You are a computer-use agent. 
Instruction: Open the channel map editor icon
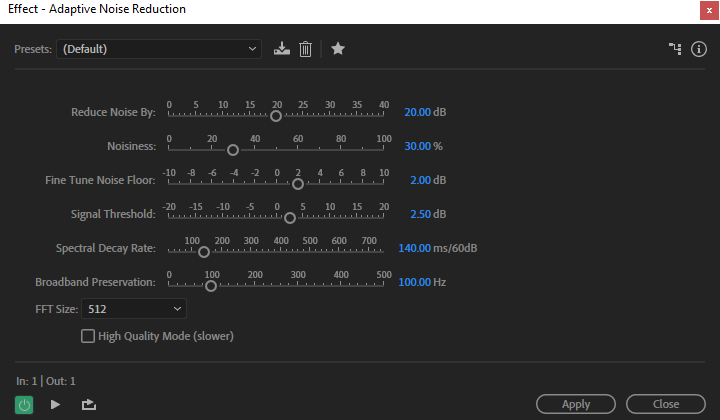(x=675, y=48)
